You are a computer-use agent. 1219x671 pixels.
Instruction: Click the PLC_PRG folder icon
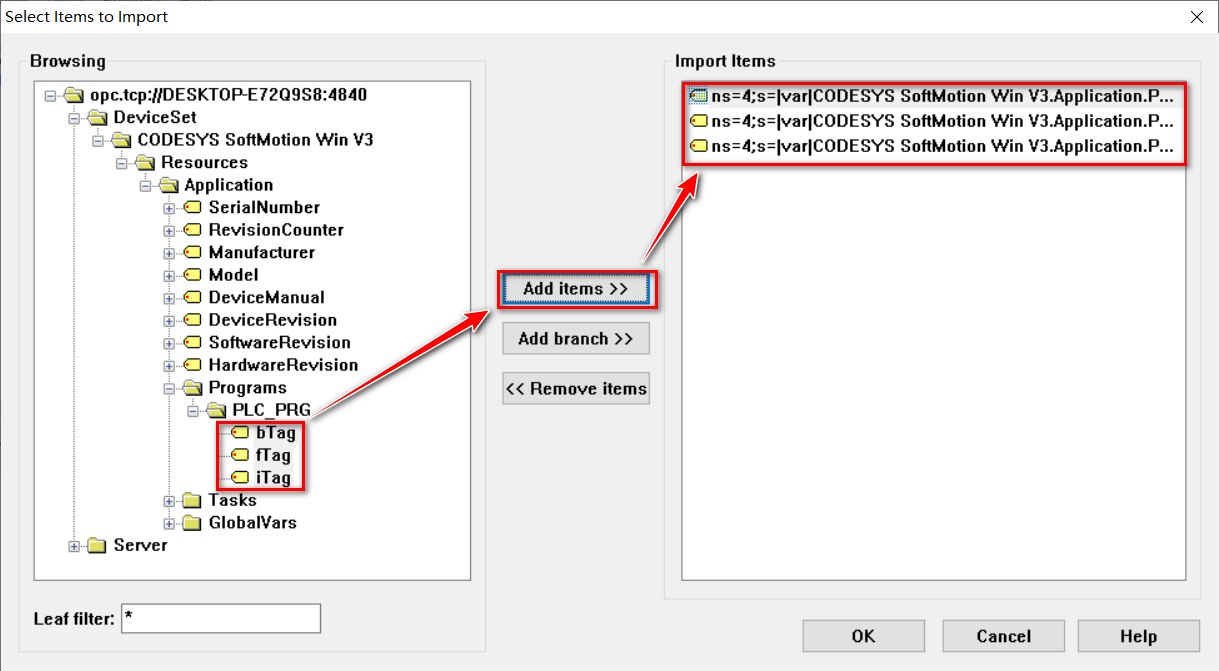click(217, 410)
